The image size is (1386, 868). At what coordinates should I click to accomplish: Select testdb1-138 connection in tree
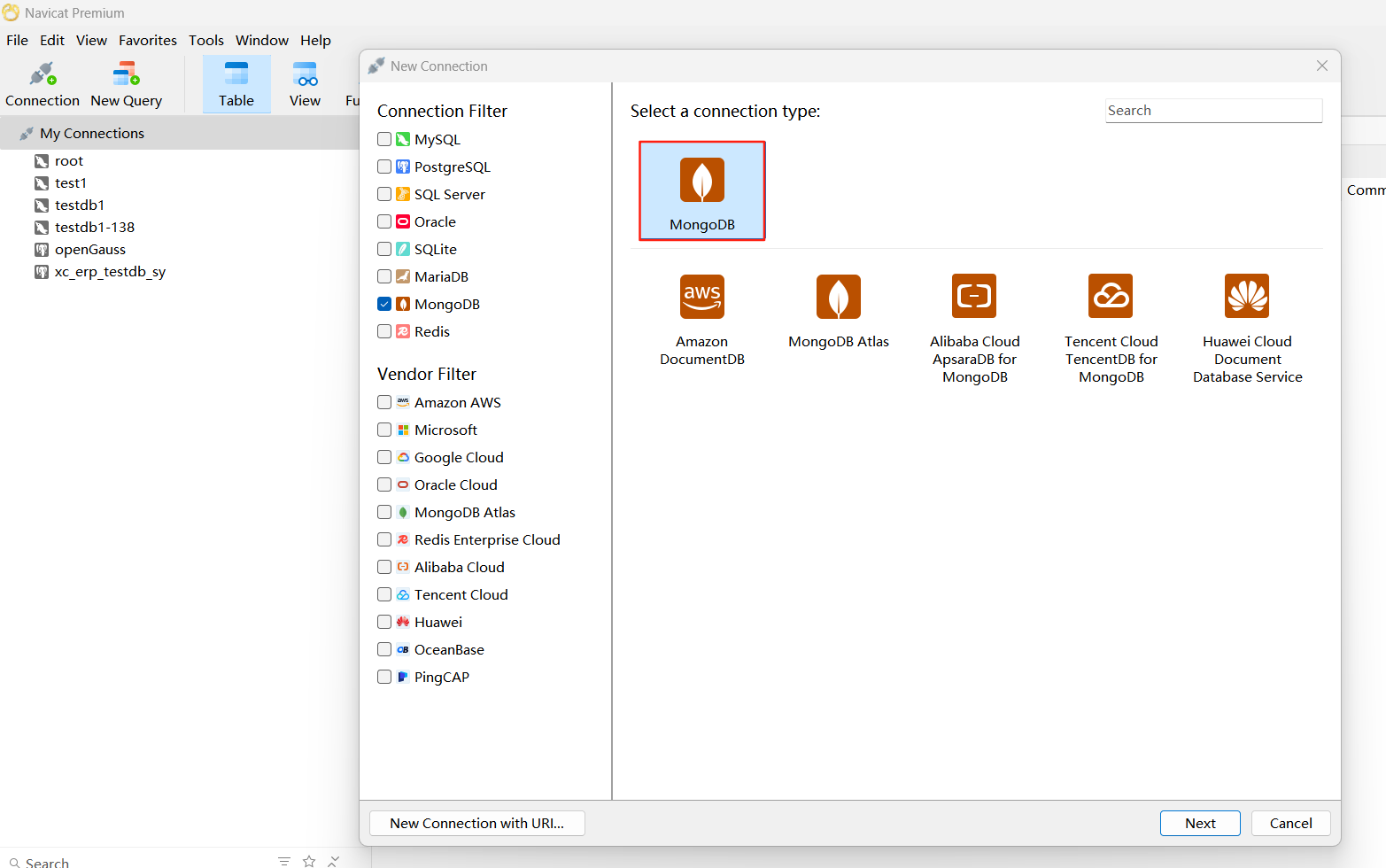[95, 228]
